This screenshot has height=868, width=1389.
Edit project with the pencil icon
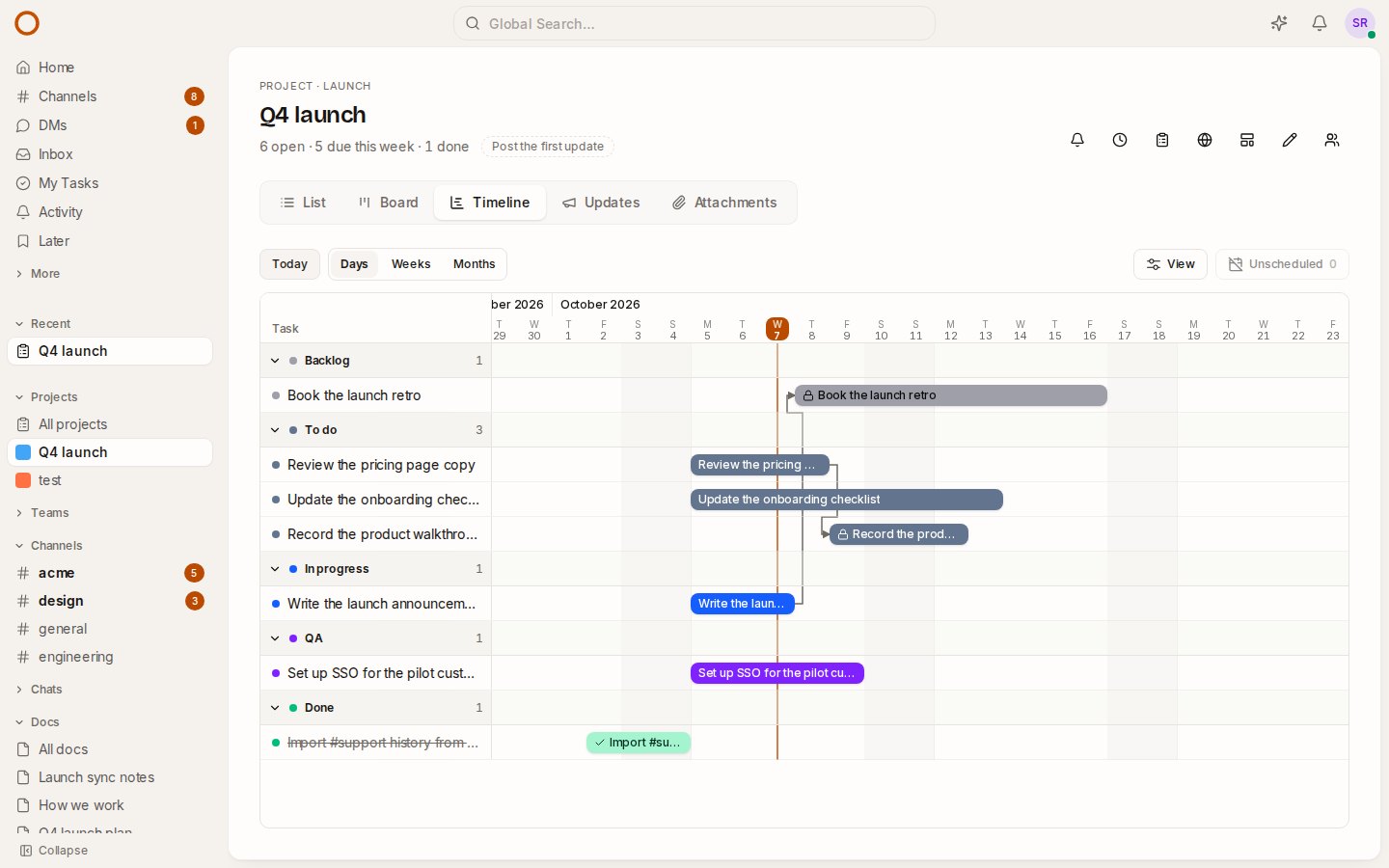pos(1290,140)
